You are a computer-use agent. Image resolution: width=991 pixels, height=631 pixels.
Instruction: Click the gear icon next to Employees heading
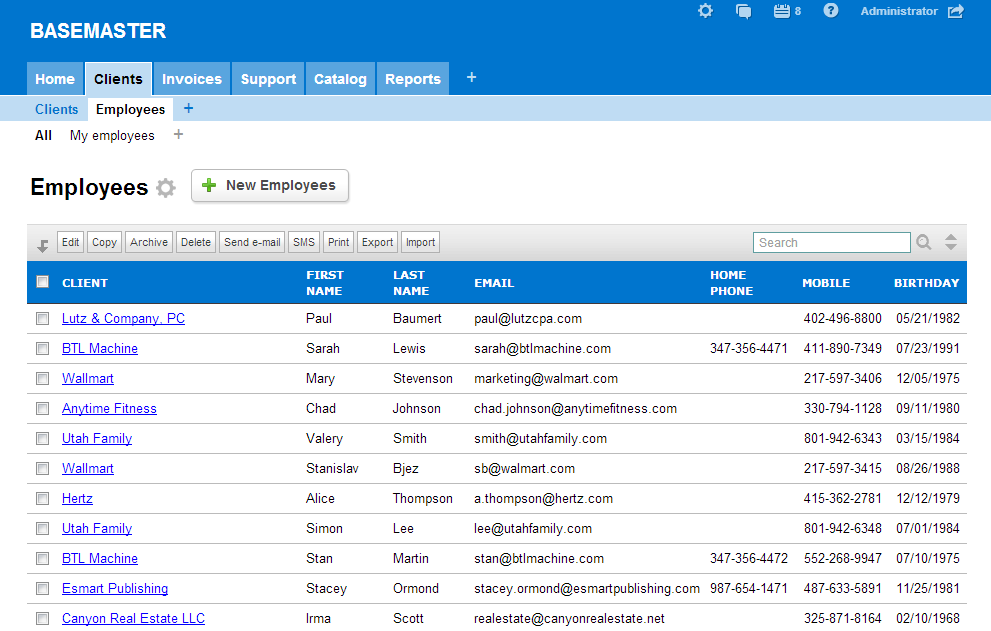pos(166,188)
